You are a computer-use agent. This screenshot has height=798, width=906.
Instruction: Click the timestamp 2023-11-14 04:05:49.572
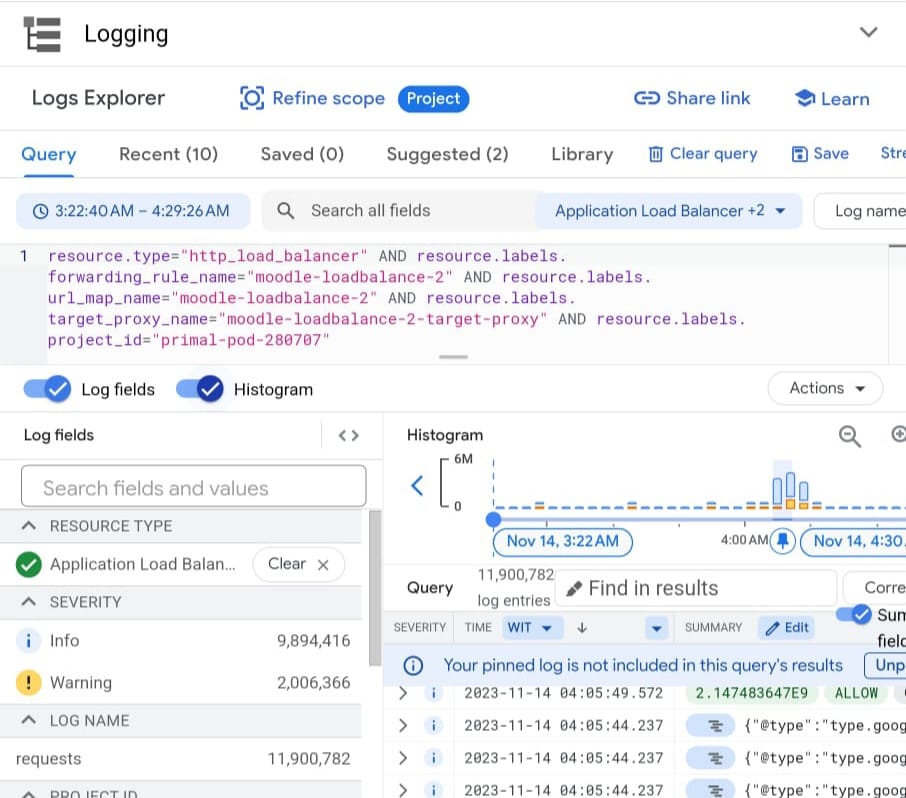pos(563,693)
